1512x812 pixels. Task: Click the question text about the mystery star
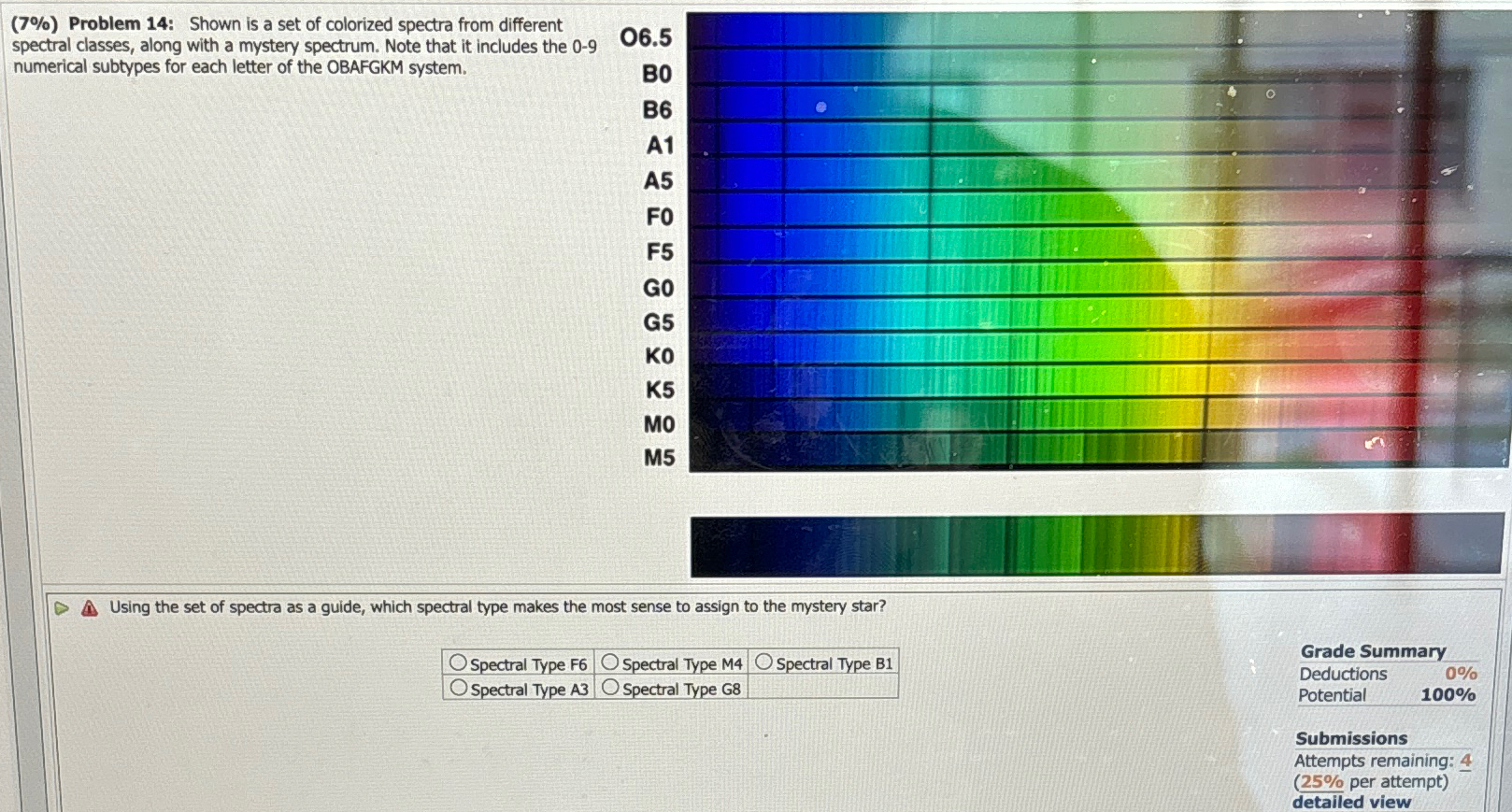(497, 606)
